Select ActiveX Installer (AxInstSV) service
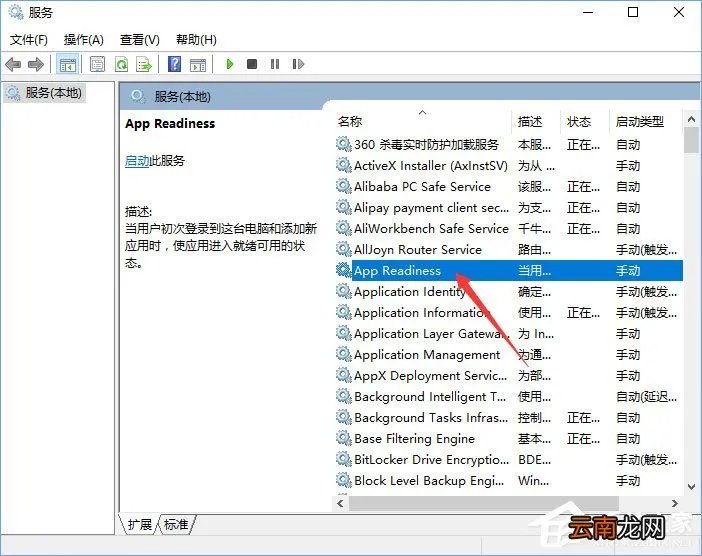This screenshot has width=702, height=556. tap(509, 166)
